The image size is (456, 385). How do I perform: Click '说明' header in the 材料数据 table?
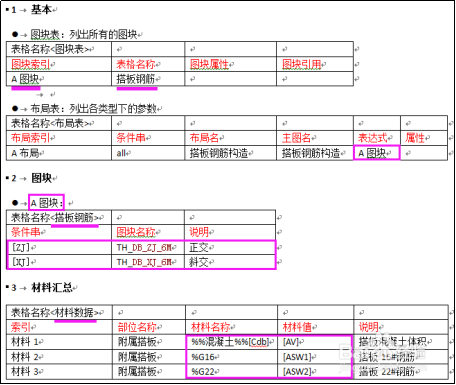click(369, 327)
